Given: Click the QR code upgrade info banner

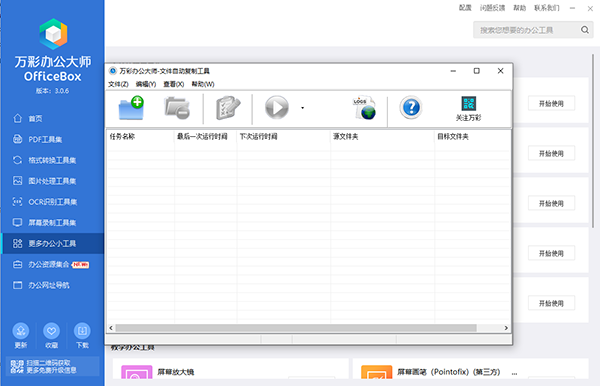Looking at the screenshot, I should point(52,366).
